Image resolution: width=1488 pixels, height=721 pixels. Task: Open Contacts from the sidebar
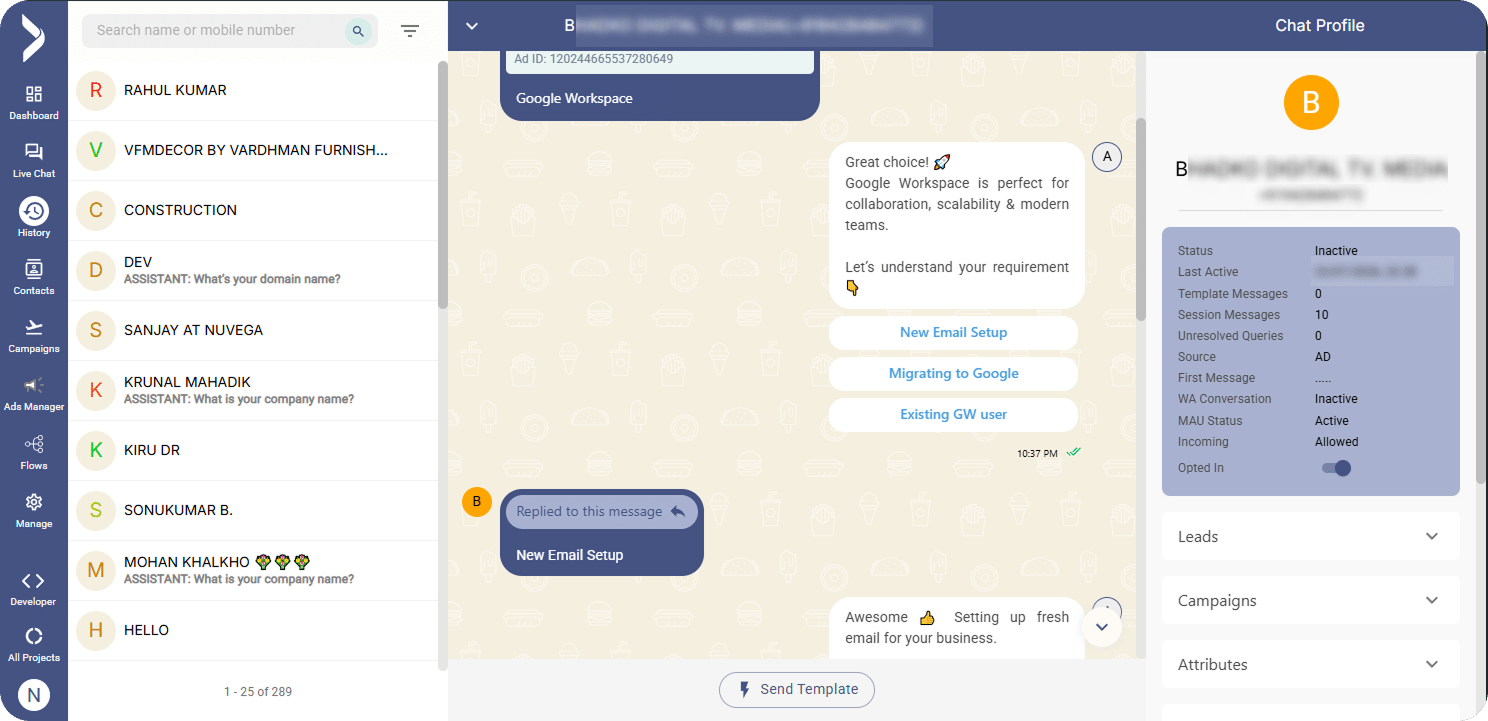tap(34, 277)
